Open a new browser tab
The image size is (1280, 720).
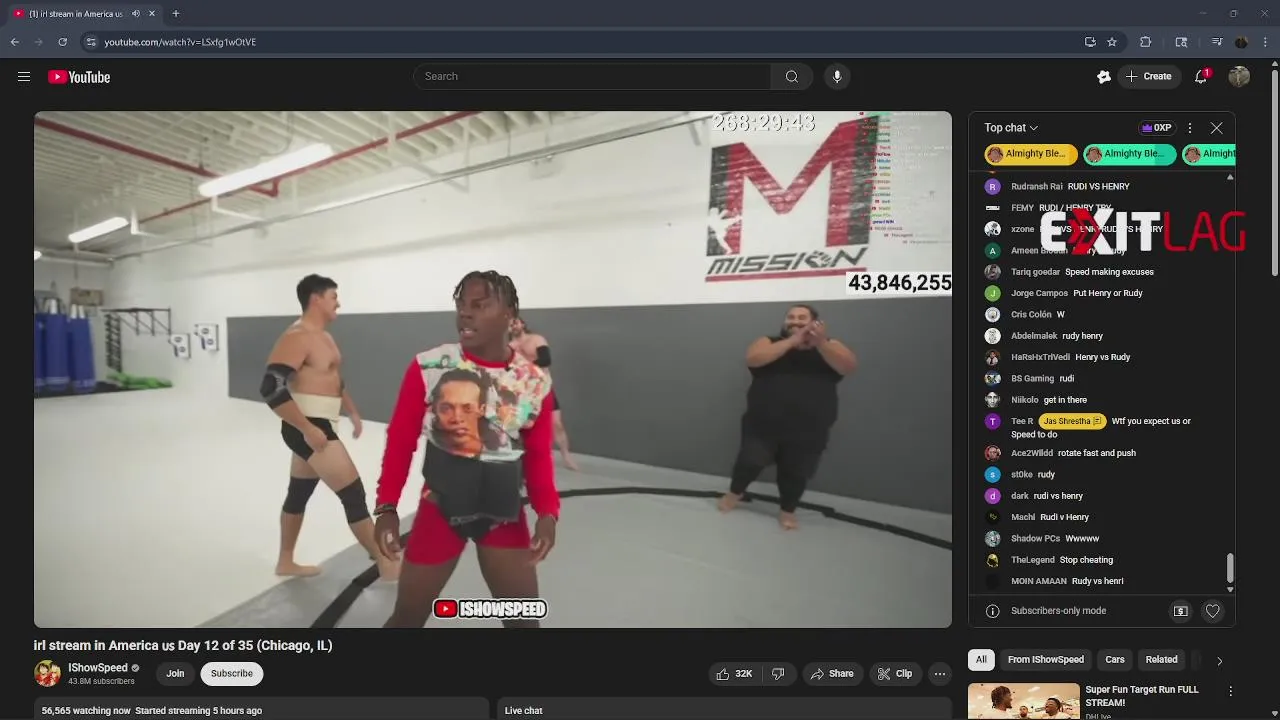176,14
